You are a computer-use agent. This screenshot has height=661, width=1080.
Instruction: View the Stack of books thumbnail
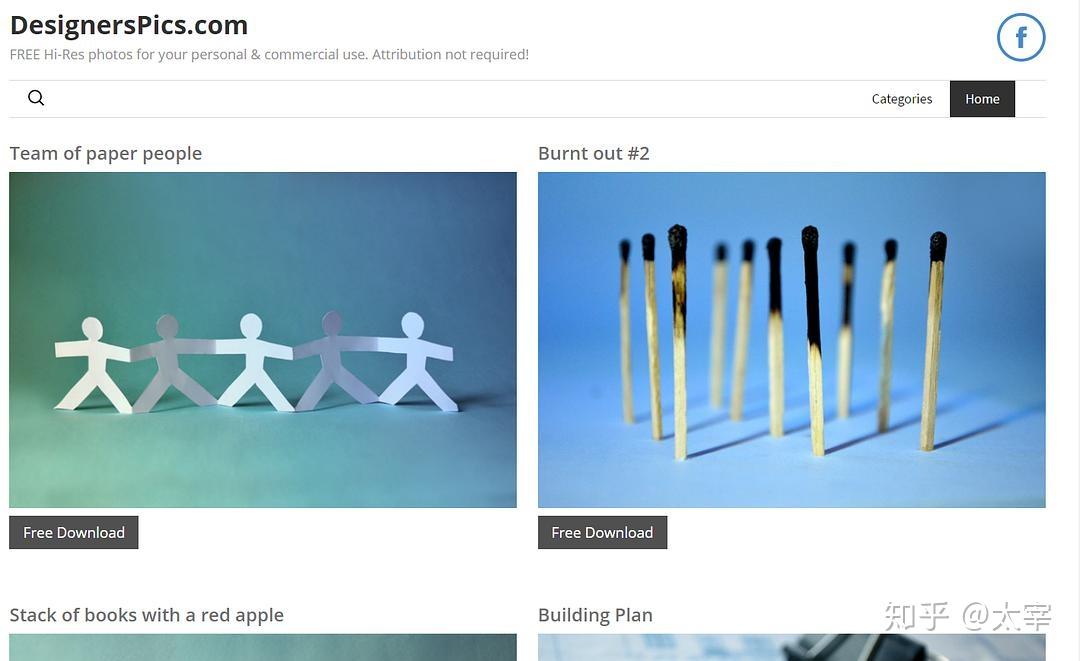[262, 647]
